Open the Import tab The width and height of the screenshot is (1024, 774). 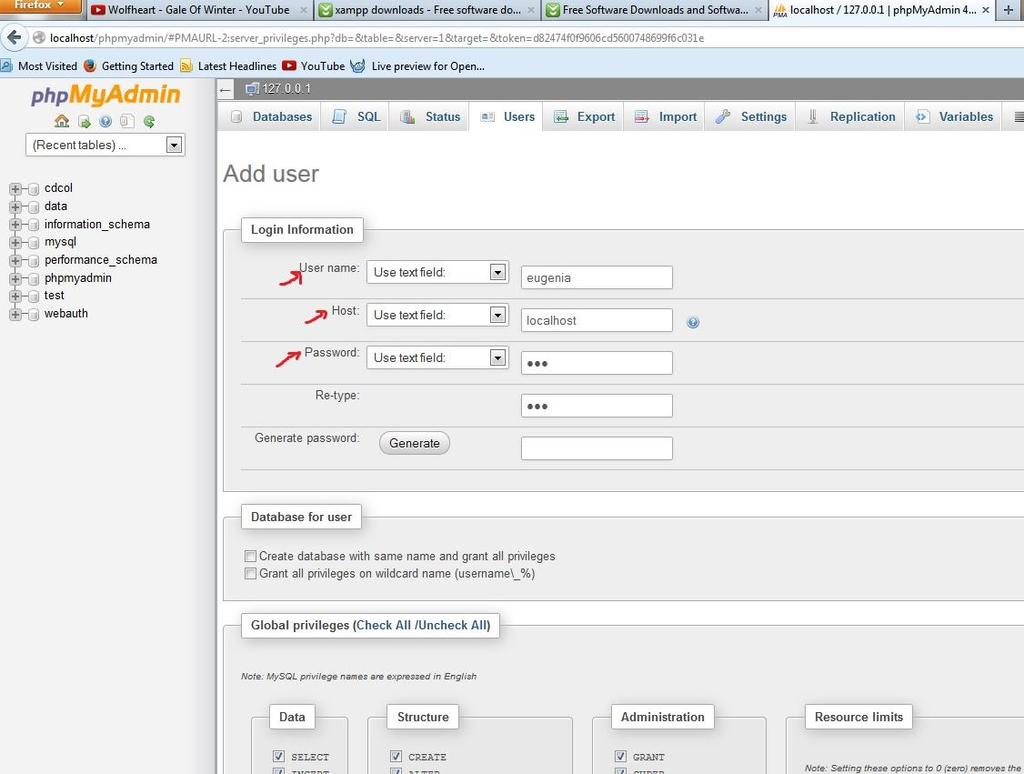click(x=665, y=117)
